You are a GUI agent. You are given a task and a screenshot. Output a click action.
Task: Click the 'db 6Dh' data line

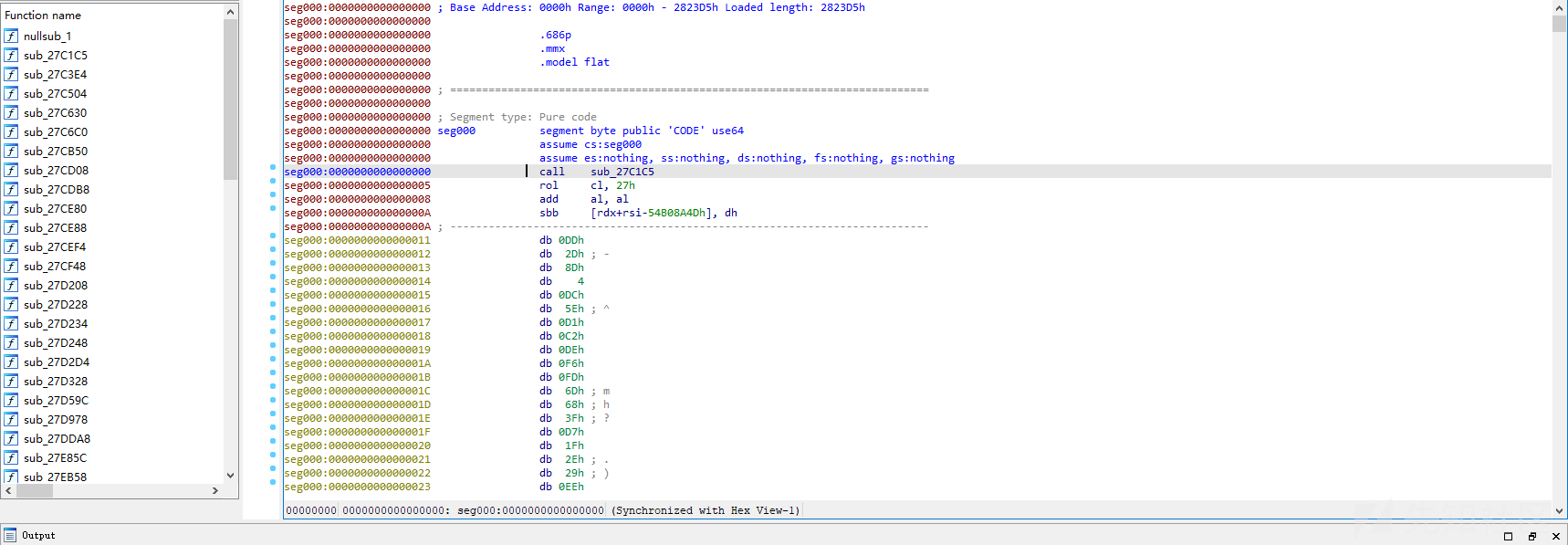pos(561,391)
